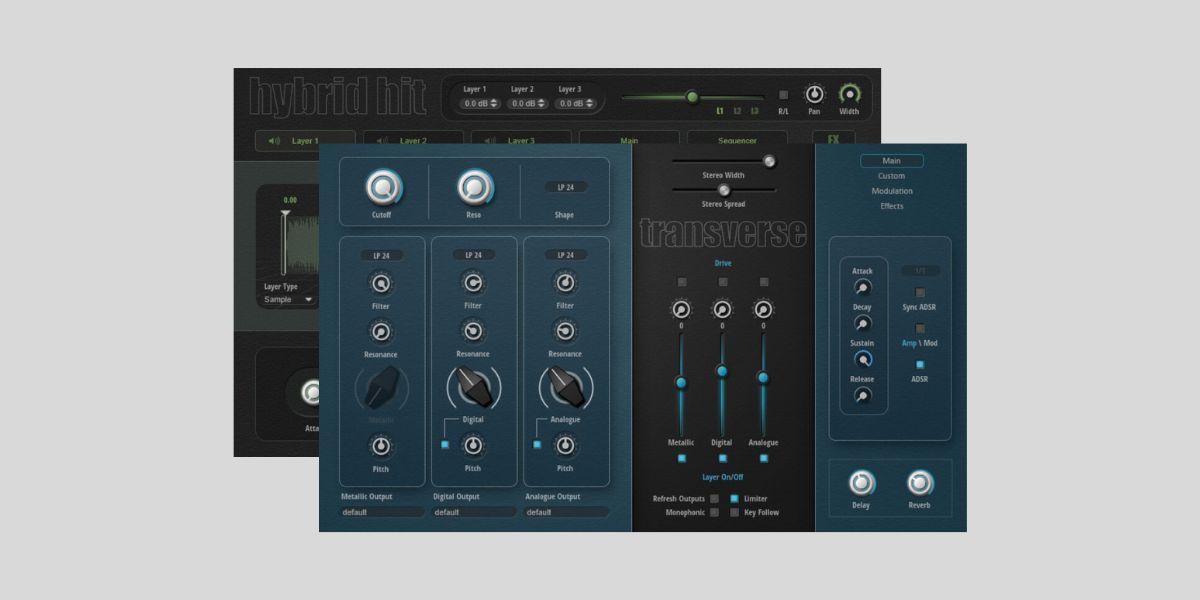Click the large Analogue selector knob
Viewport: 1200px width, 600px height.
tap(565, 386)
